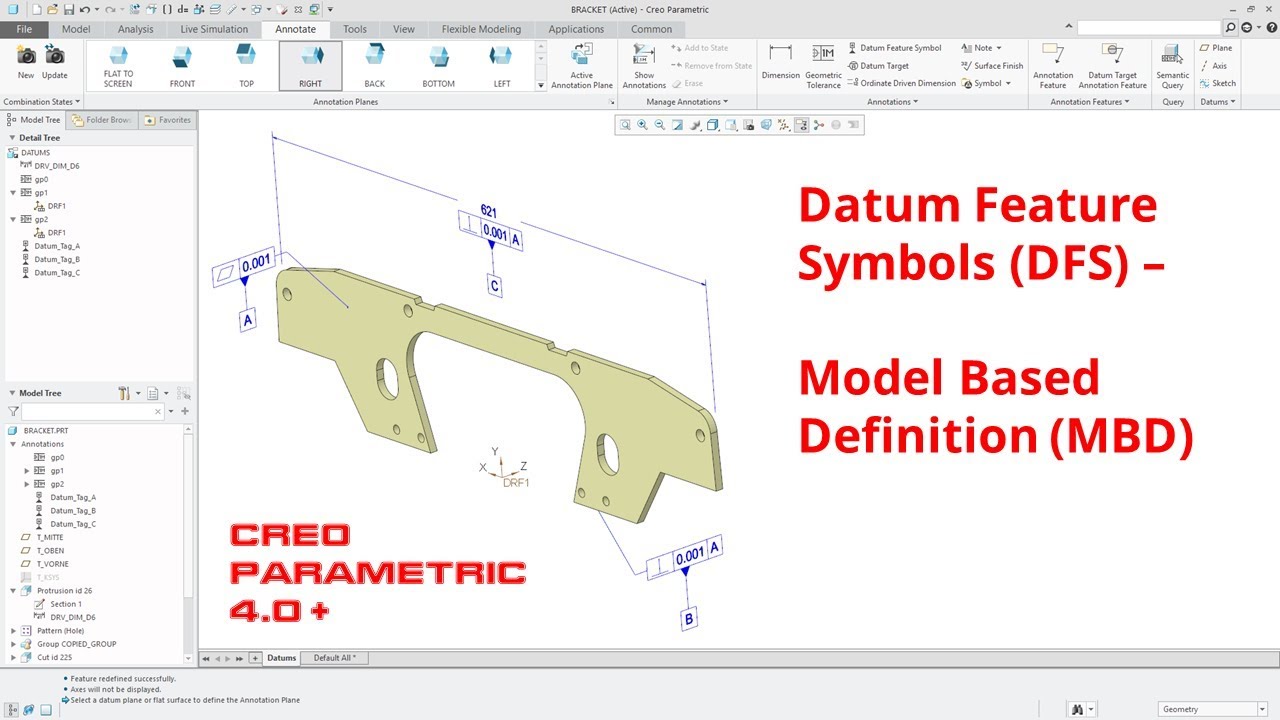Switch to Model ribbon tab
1280x720 pixels.
[x=76, y=29]
